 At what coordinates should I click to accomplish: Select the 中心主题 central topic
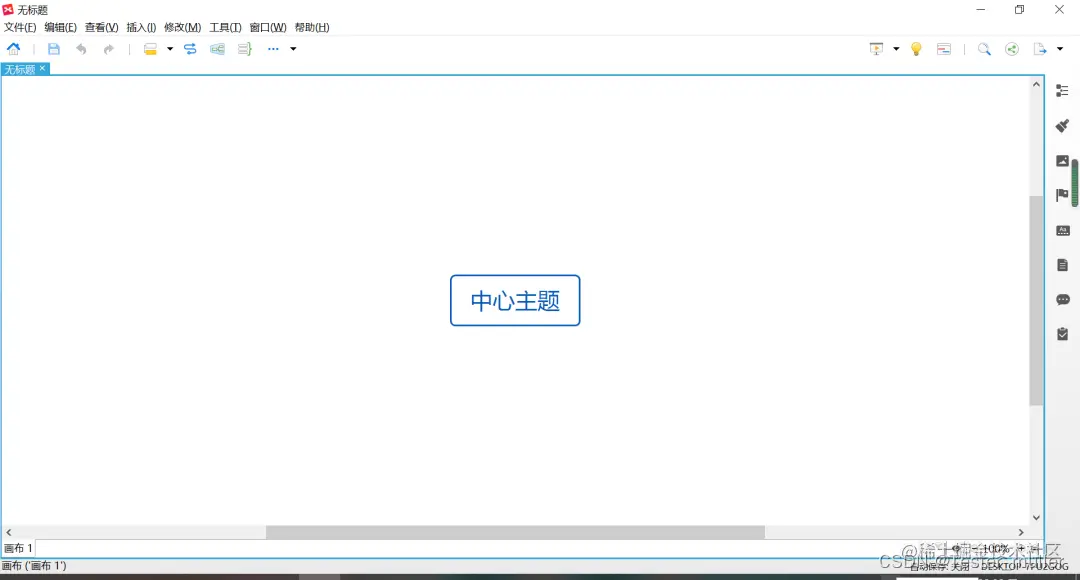515,300
